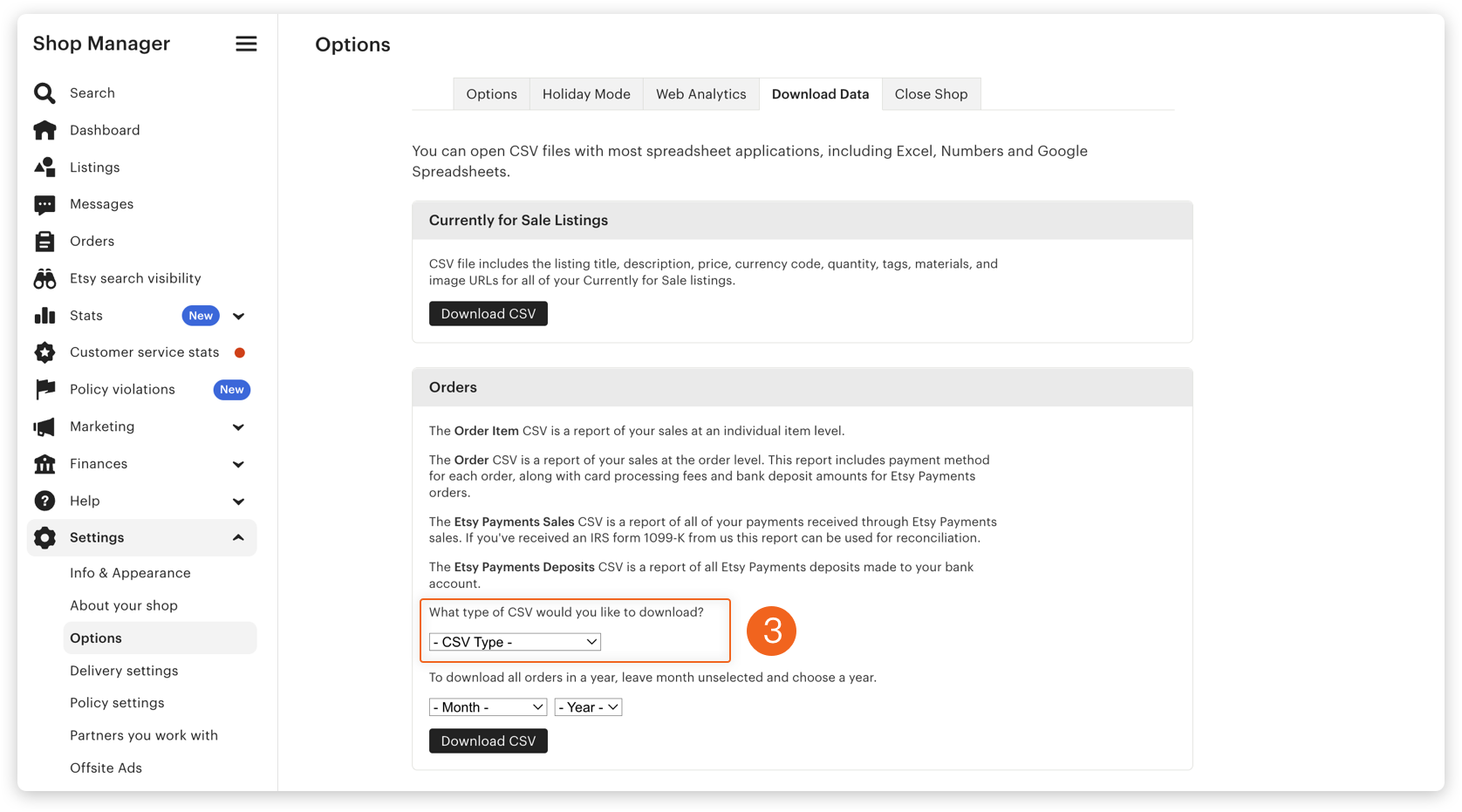Click the Listings shapes icon
The image size is (1462, 812).
point(44,167)
